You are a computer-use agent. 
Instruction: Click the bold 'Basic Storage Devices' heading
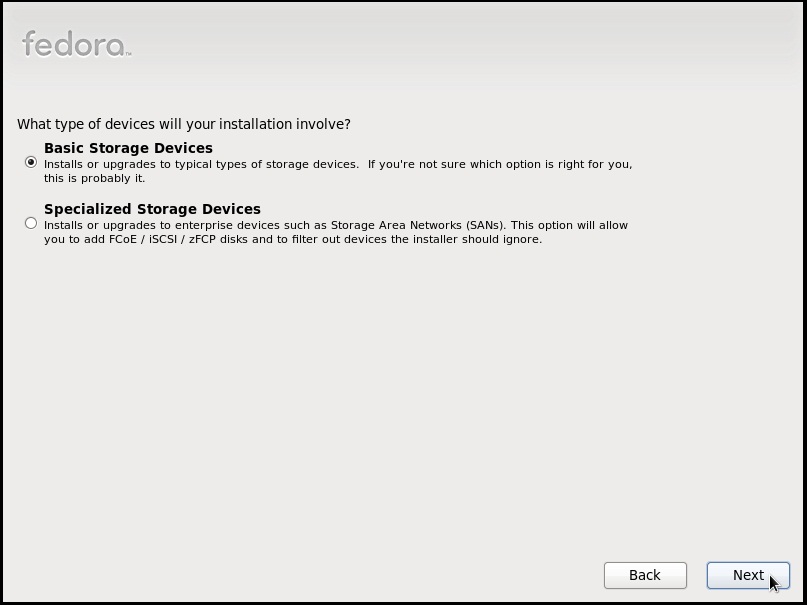click(128, 148)
